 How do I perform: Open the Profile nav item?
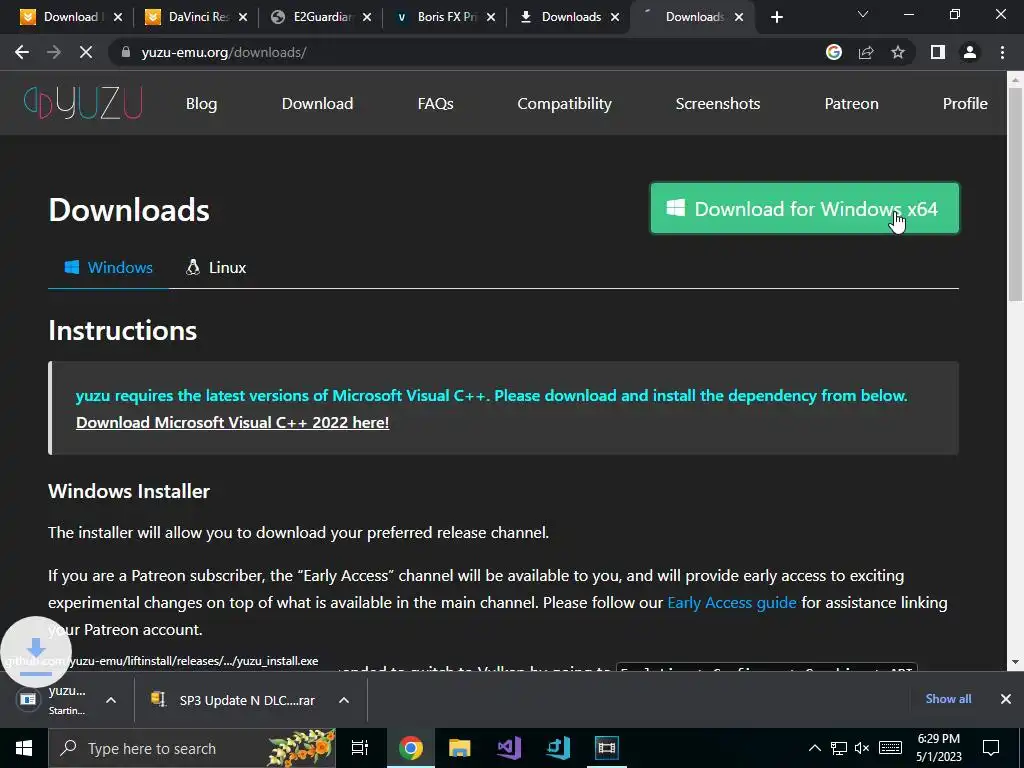tap(965, 104)
